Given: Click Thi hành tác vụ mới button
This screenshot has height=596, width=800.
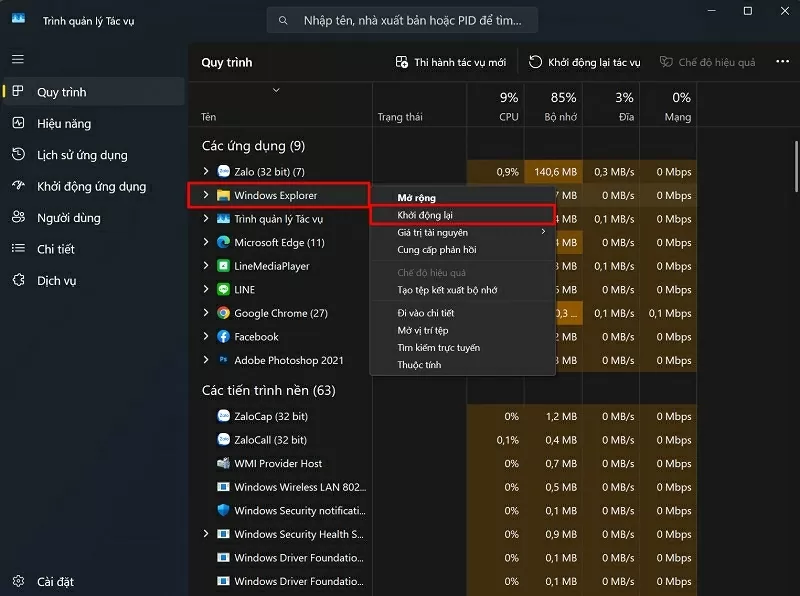Looking at the screenshot, I should [450, 62].
